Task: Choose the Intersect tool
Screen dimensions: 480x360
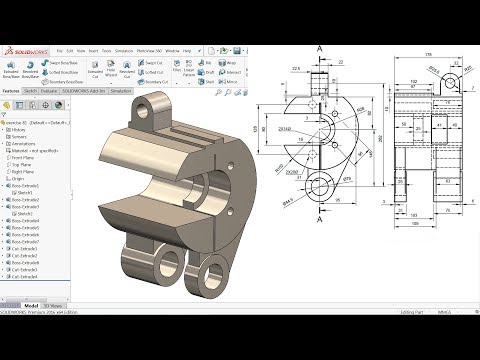Action: 230,72
